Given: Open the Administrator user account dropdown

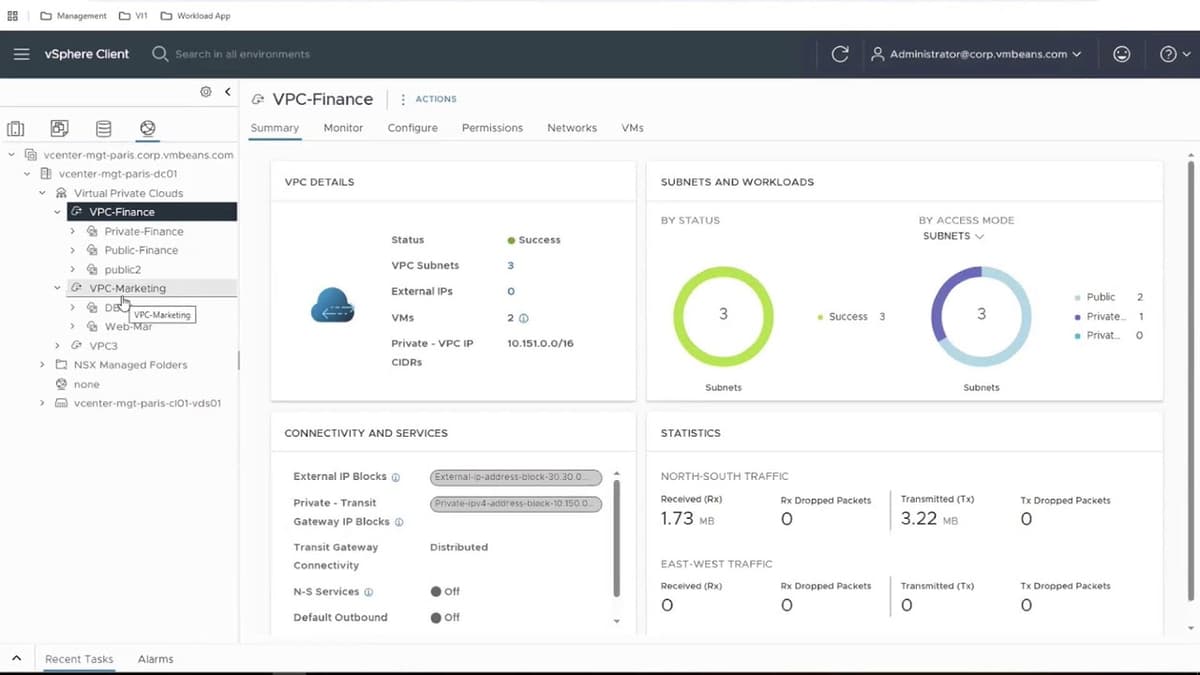Looking at the screenshot, I should (x=976, y=54).
